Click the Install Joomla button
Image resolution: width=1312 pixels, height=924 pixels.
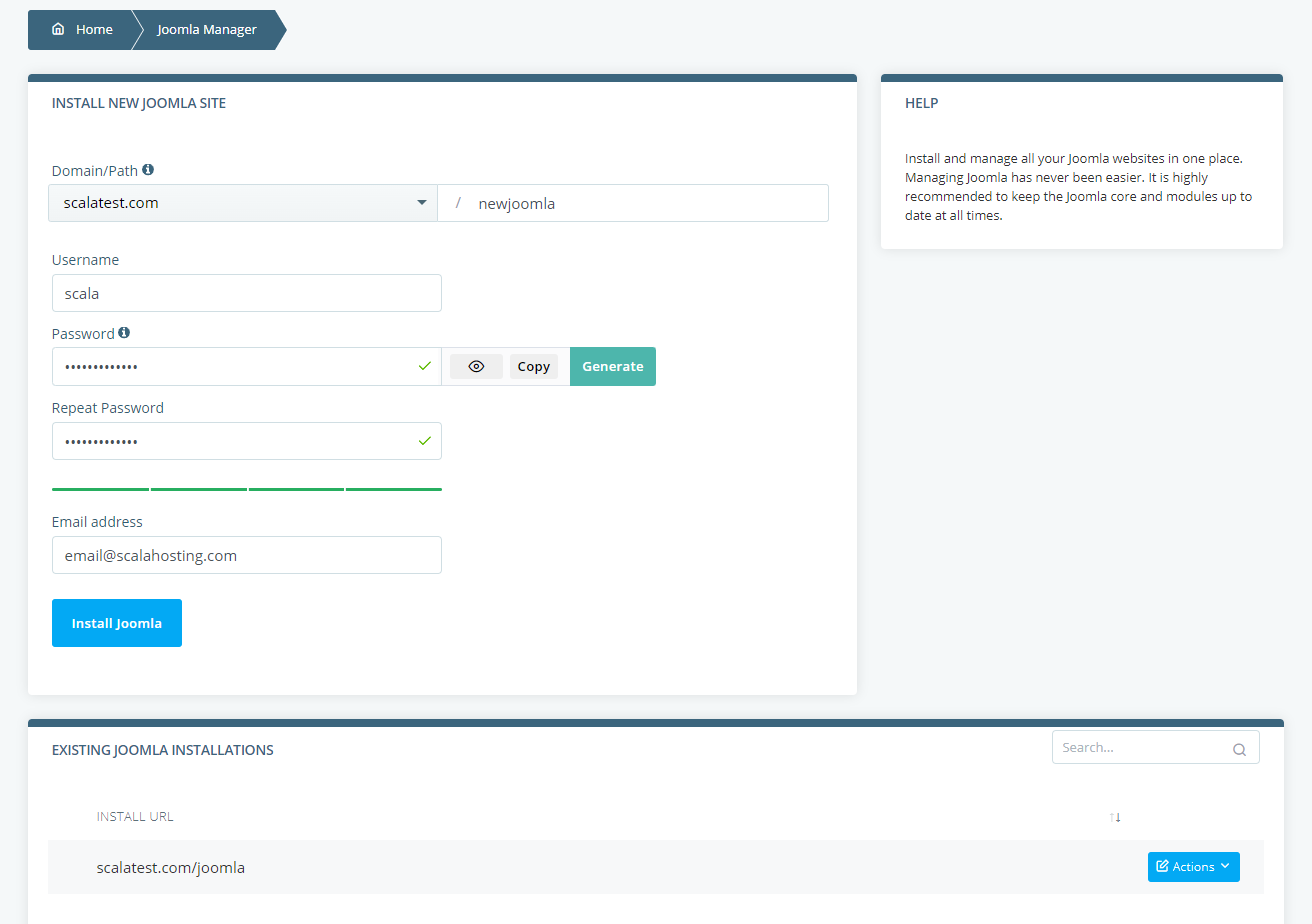(117, 623)
